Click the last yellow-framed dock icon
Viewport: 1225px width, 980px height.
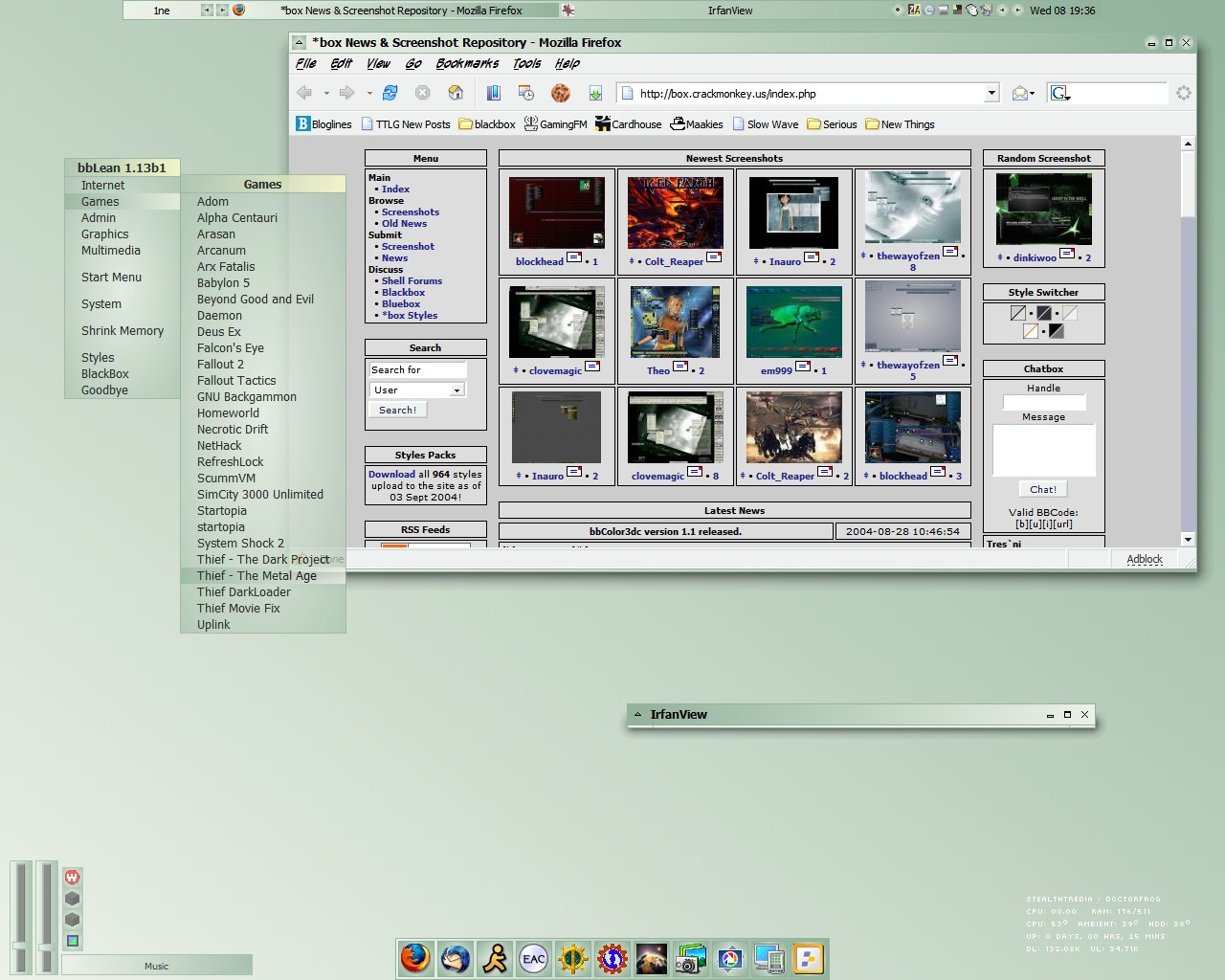click(809, 958)
